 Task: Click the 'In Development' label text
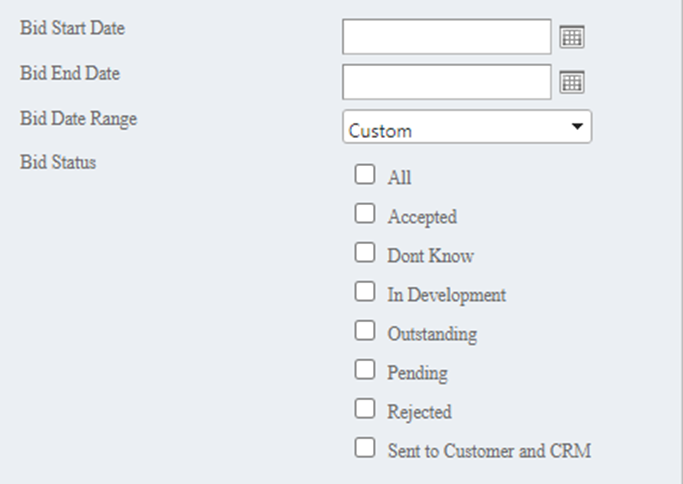coord(446,294)
